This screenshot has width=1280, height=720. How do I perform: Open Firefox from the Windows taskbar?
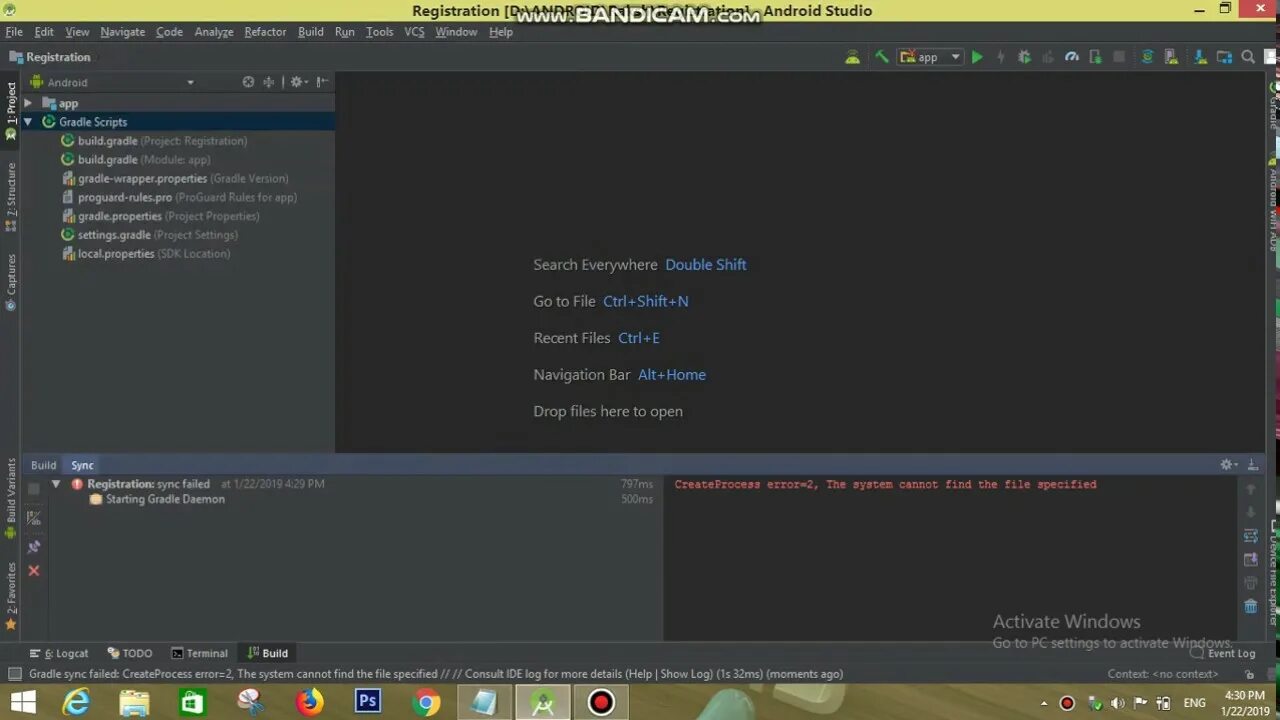pos(310,702)
